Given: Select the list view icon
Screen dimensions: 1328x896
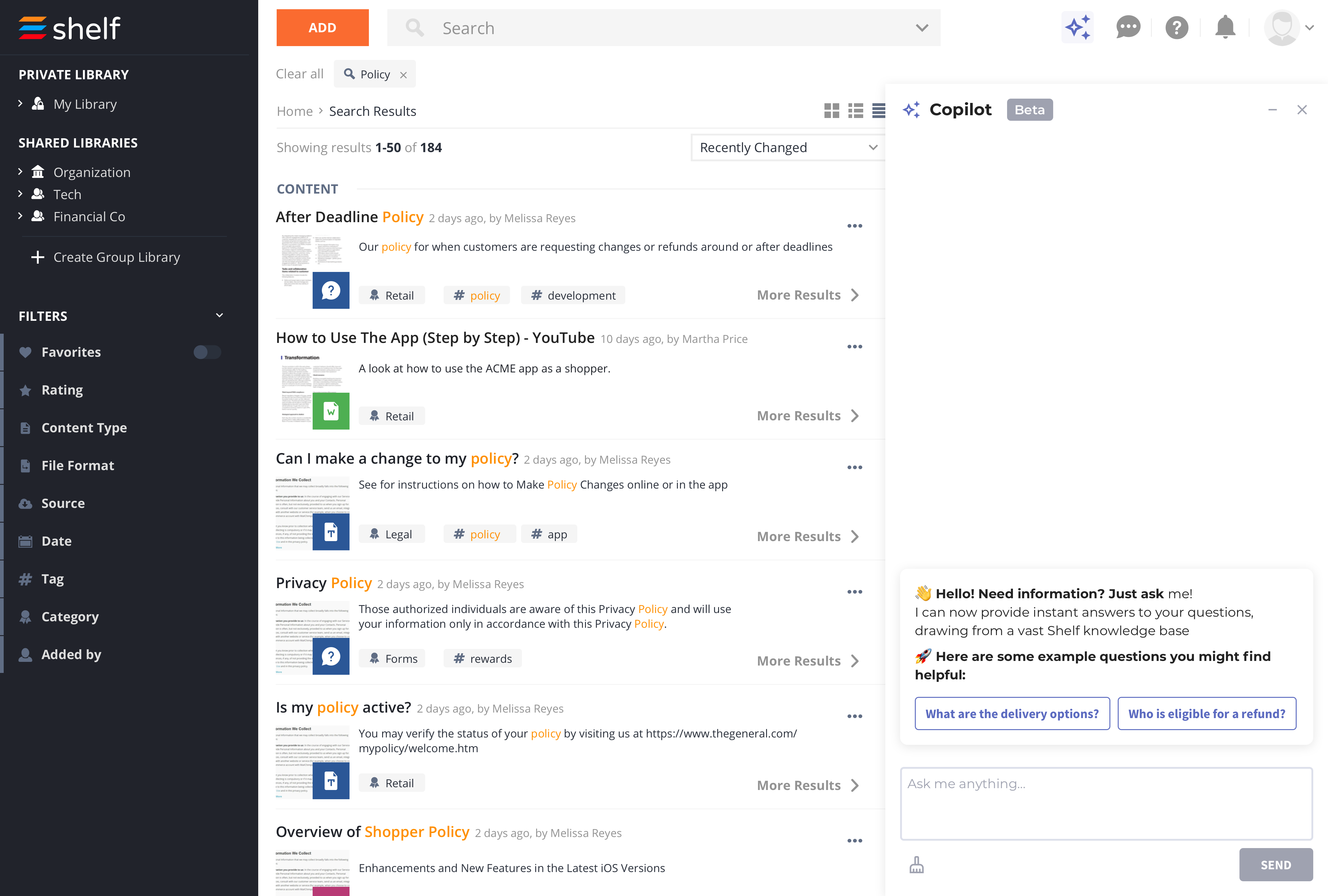Looking at the screenshot, I should pos(856,110).
